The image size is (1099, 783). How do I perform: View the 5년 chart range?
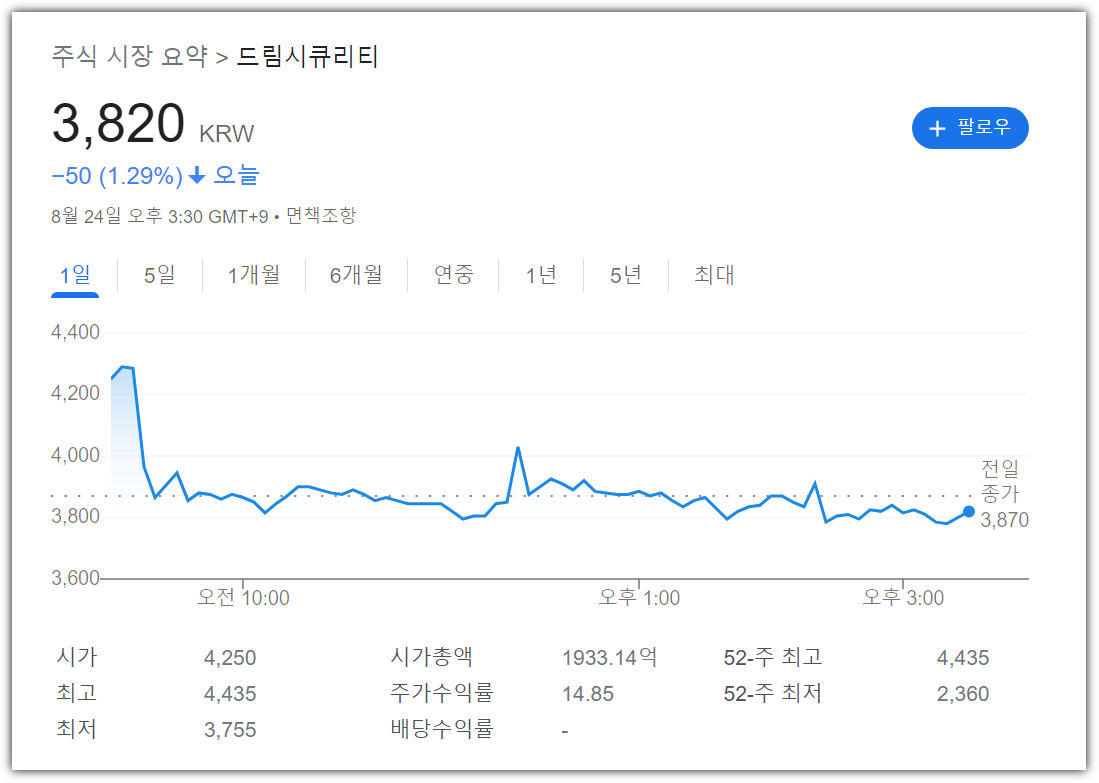click(626, 275)
